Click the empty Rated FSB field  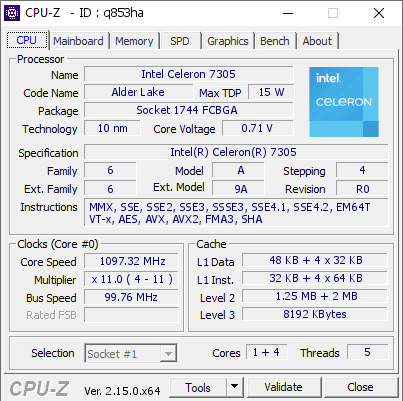click(131, 315)
